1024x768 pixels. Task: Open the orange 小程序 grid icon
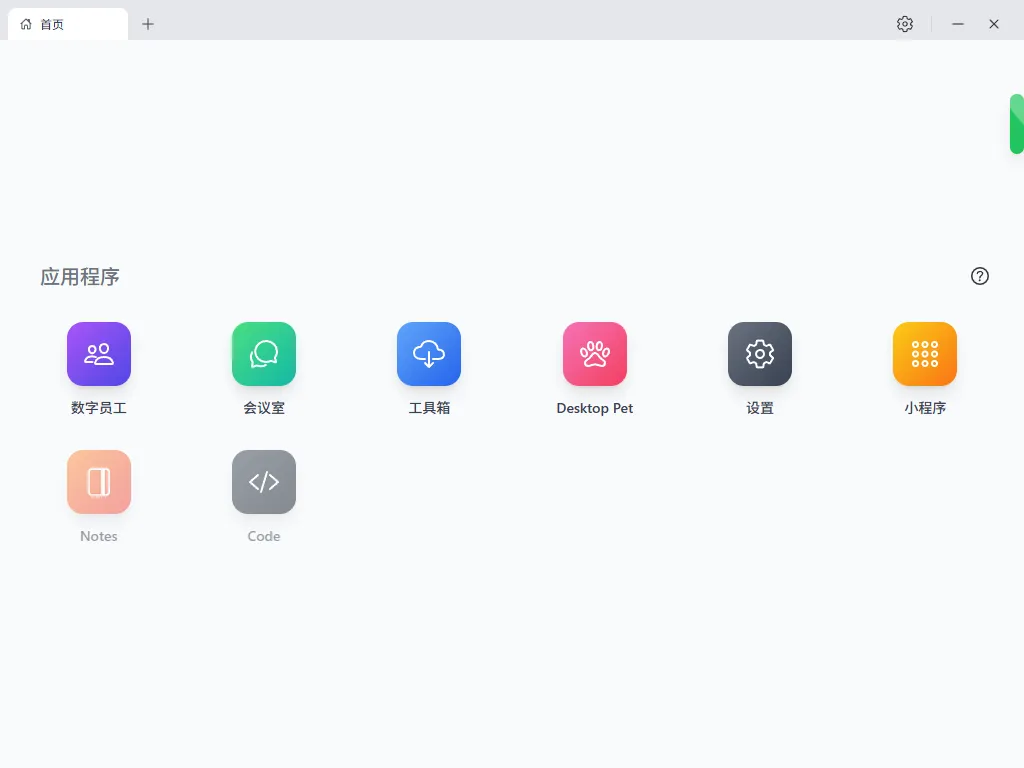click(925, 354)
